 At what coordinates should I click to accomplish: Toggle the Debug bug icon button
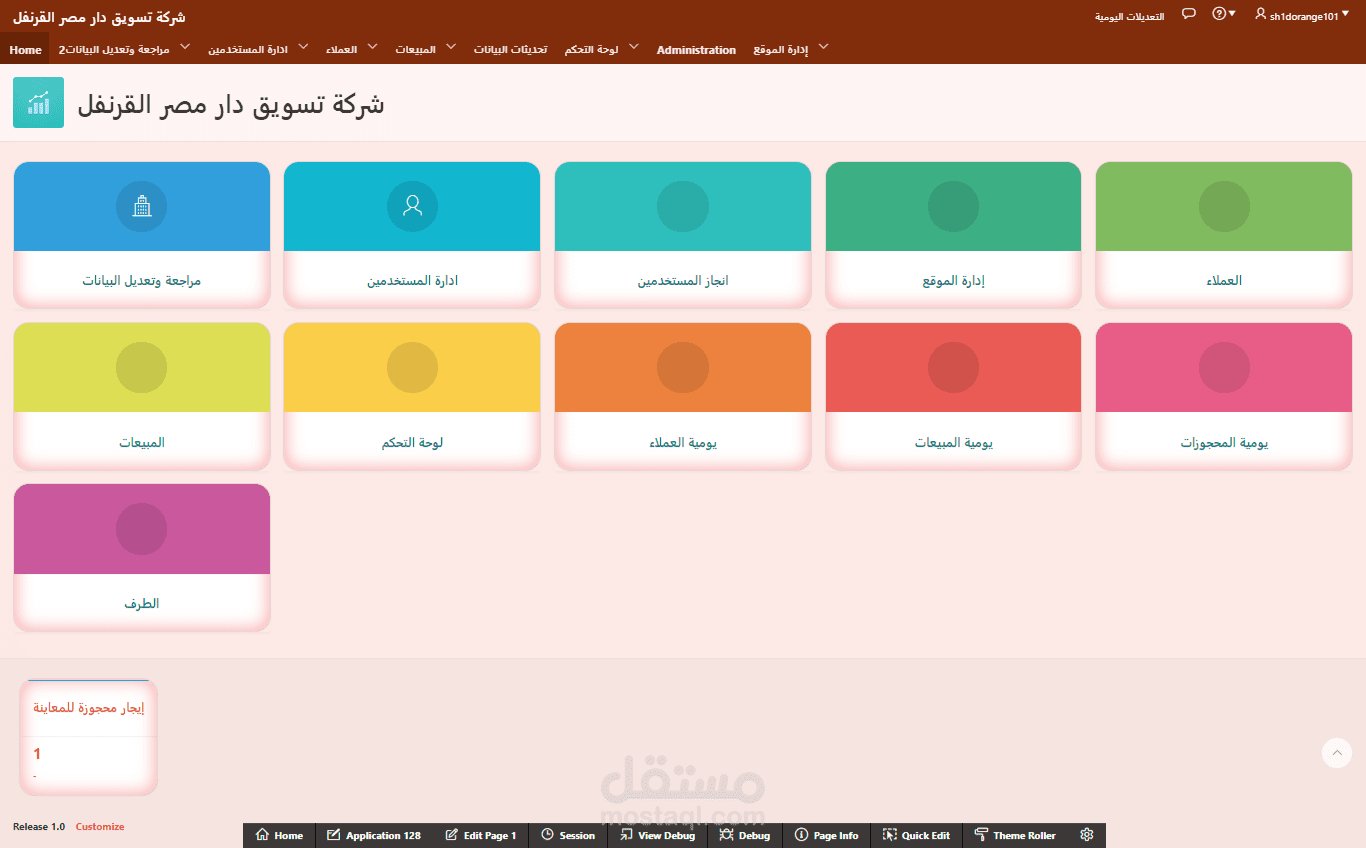click(745, 835)
